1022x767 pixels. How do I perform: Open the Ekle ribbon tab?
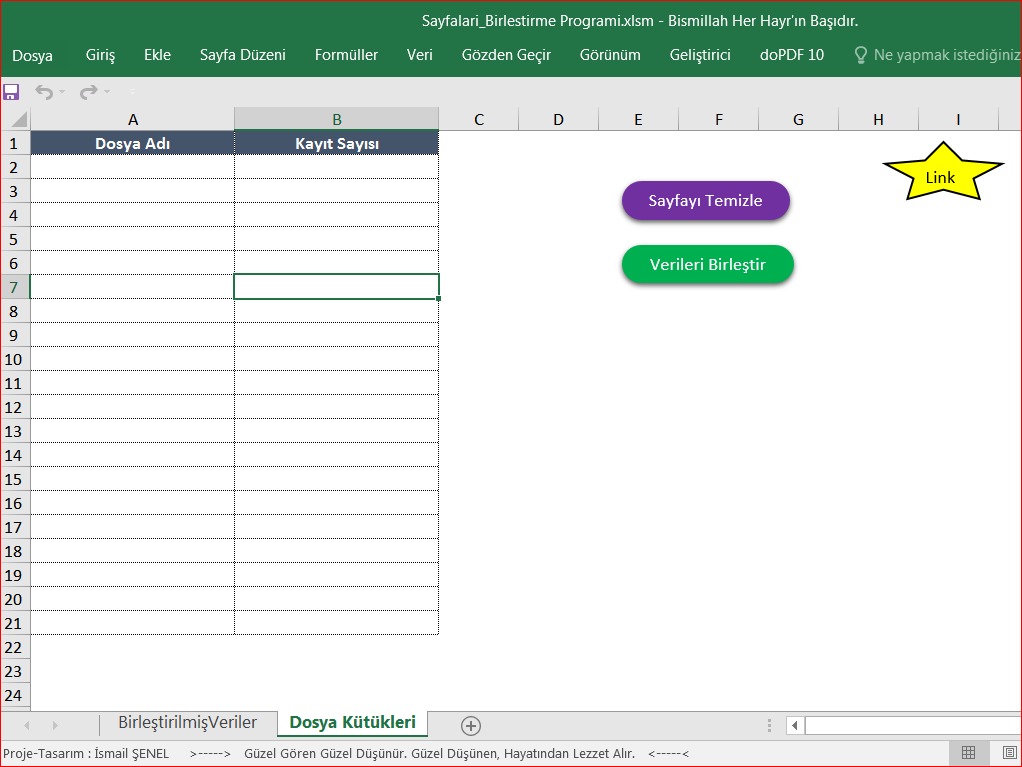[x=157, y=55]
